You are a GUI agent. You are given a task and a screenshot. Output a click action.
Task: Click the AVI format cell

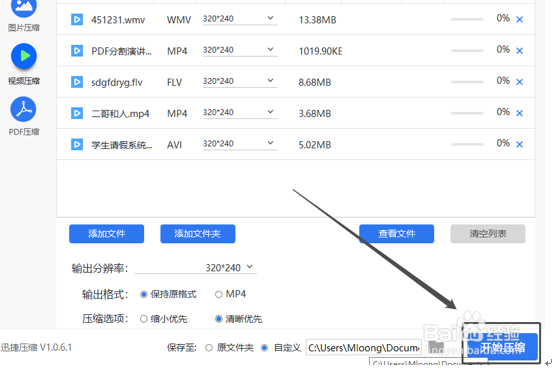[174, 145]
